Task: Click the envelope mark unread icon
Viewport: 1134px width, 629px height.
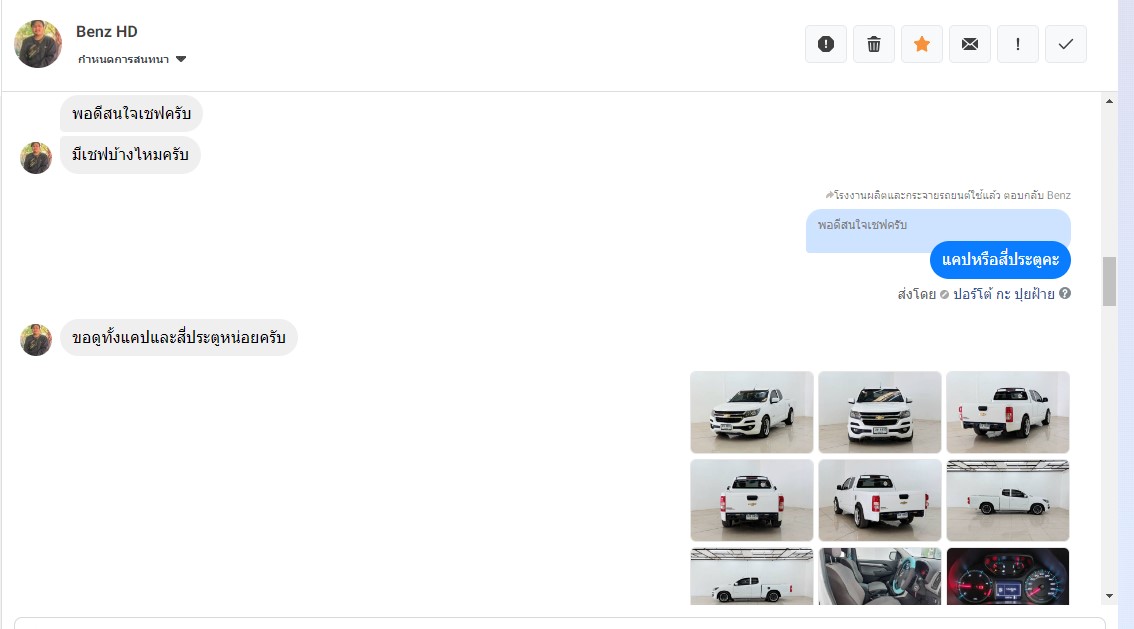Action: (970, 44)
